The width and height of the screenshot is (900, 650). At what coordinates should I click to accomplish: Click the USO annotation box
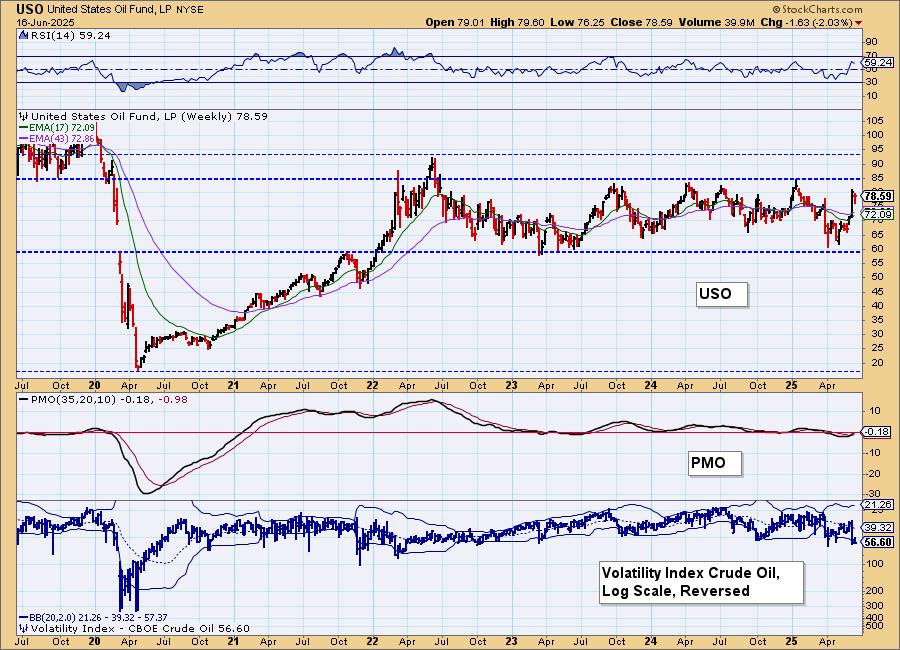click(722, 294)
